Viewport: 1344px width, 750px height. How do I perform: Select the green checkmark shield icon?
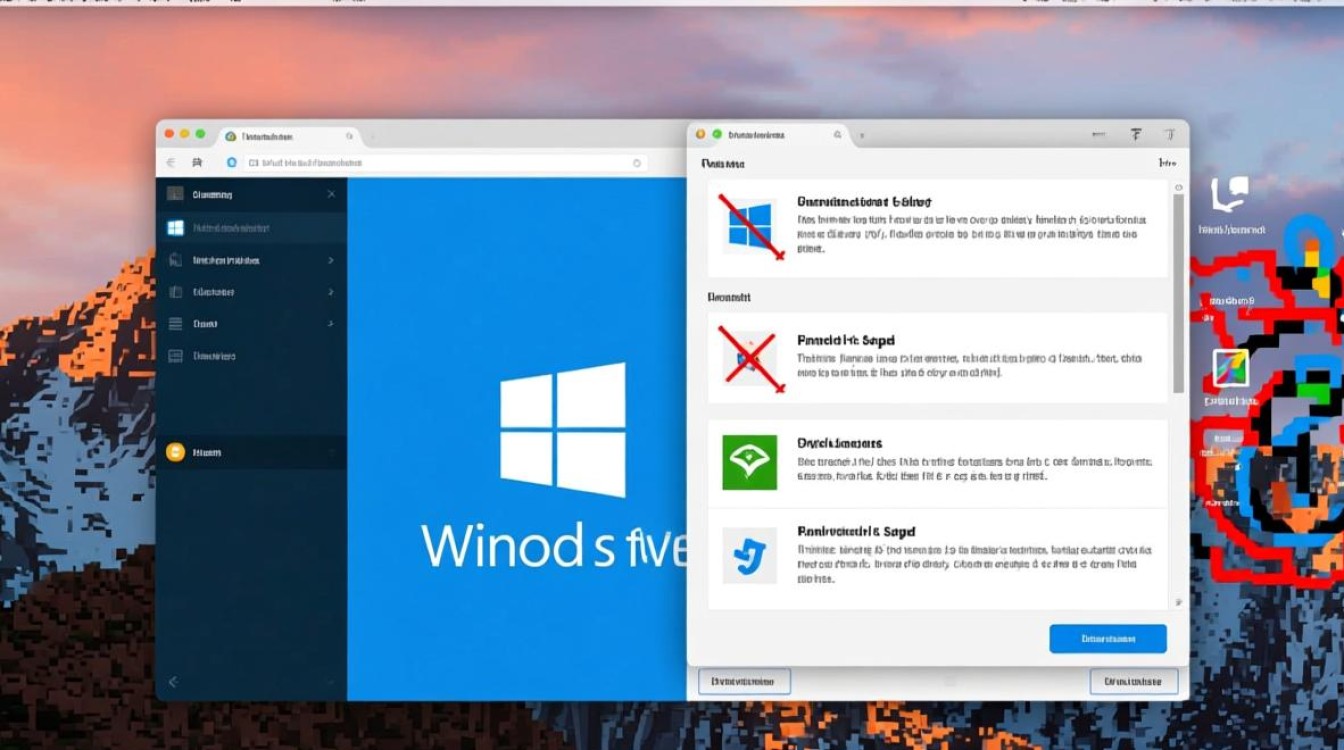pyautogui.click(x=748, y=462)
